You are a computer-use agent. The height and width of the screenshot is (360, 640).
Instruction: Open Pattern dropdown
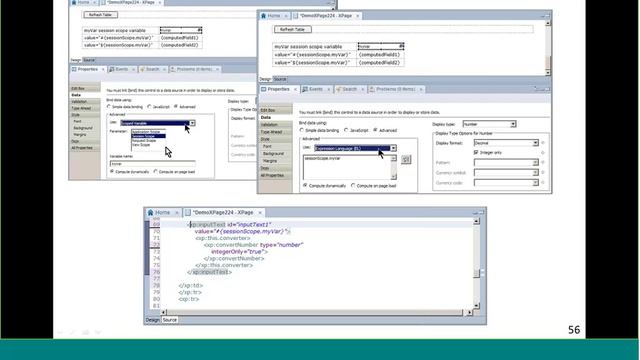coord(535,162)
